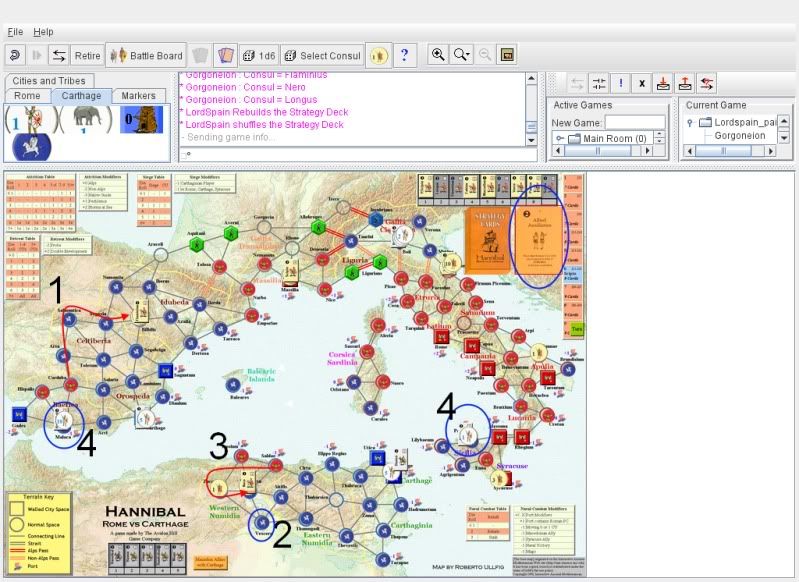The height and width of the screenshot is (582, 799).
Task: Click the New Game name field
Action: click(x=635, y=122)
